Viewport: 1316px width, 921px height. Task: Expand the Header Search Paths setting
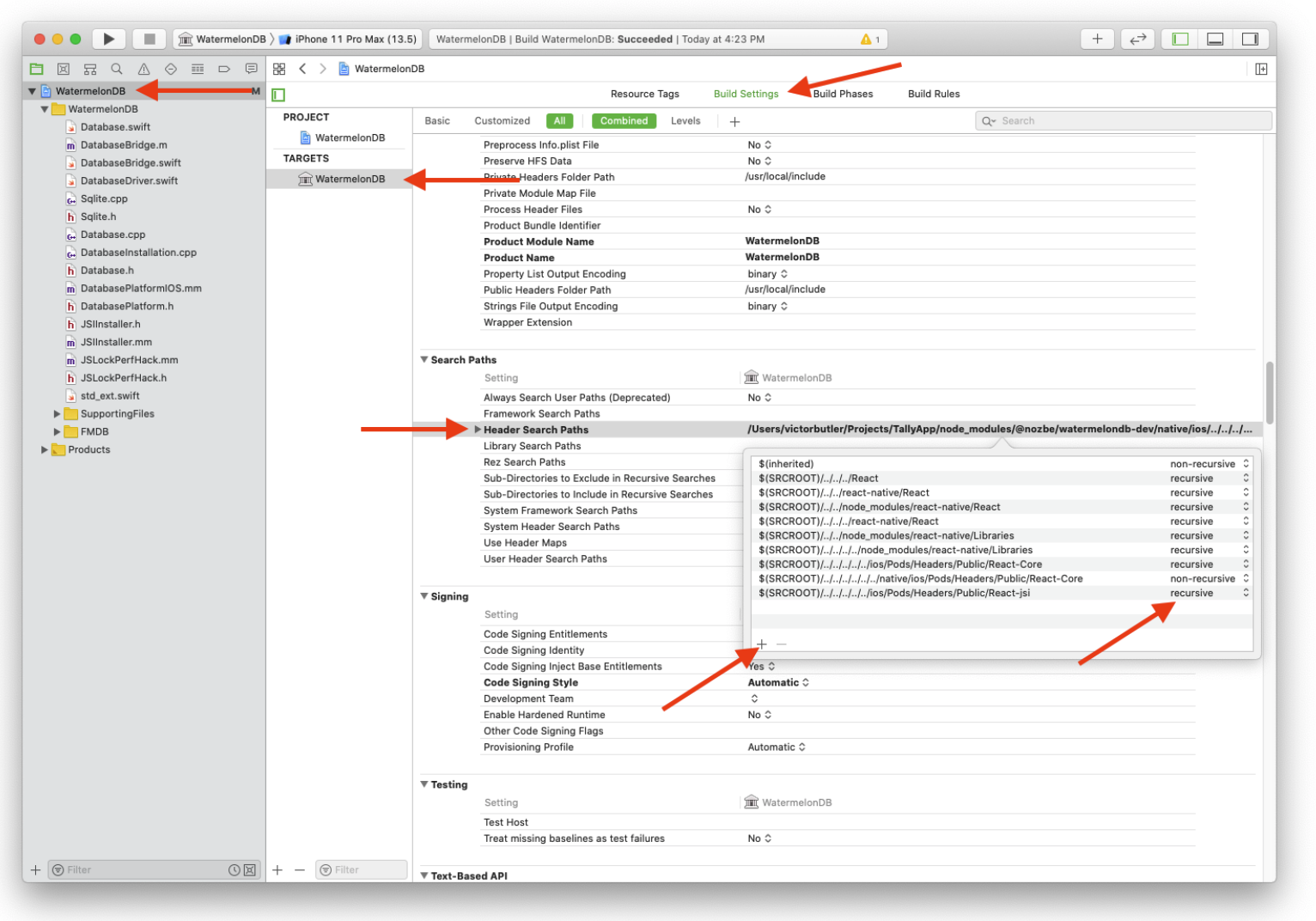click(x=478, y=430)
